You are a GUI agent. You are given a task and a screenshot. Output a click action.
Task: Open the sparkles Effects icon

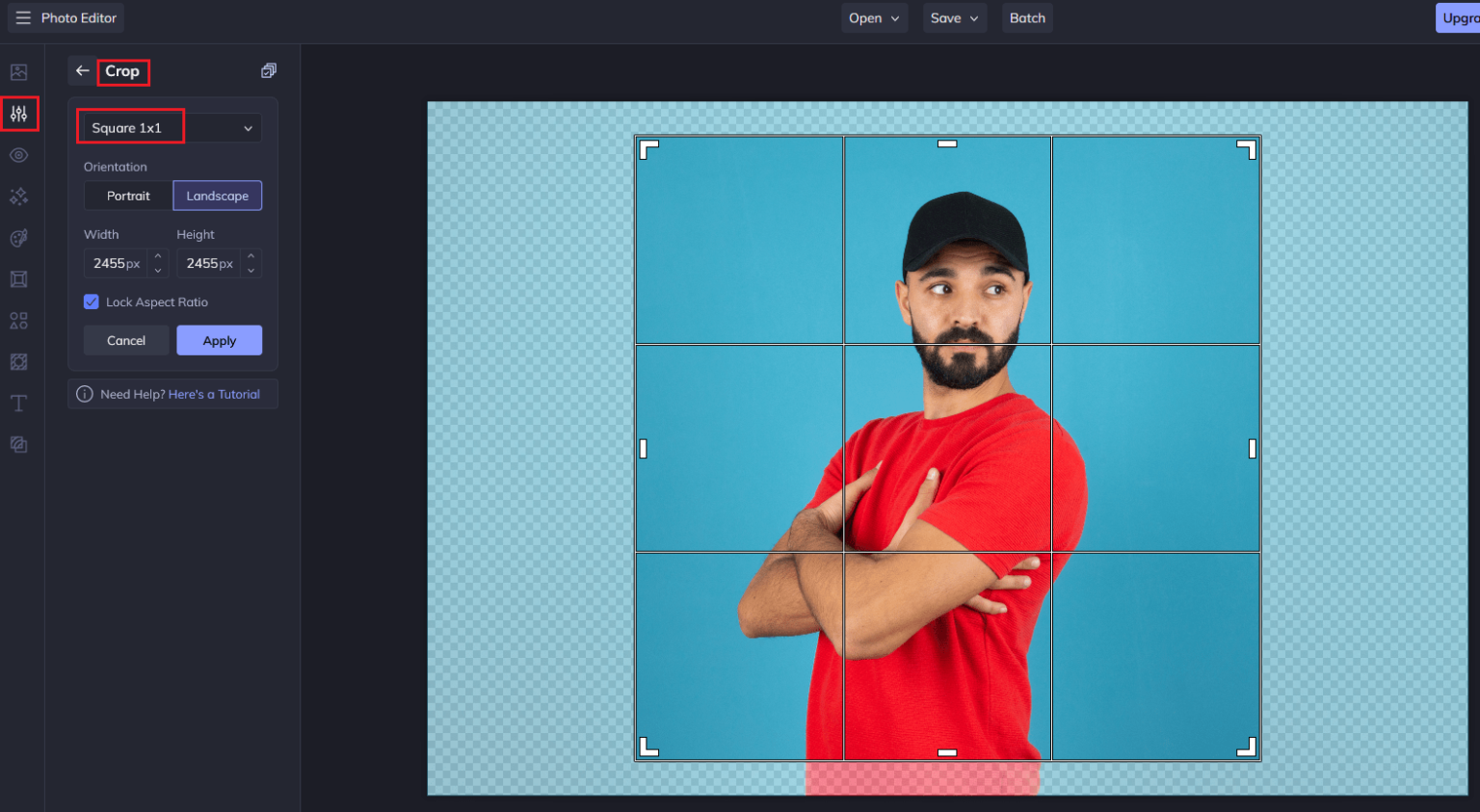18,196
